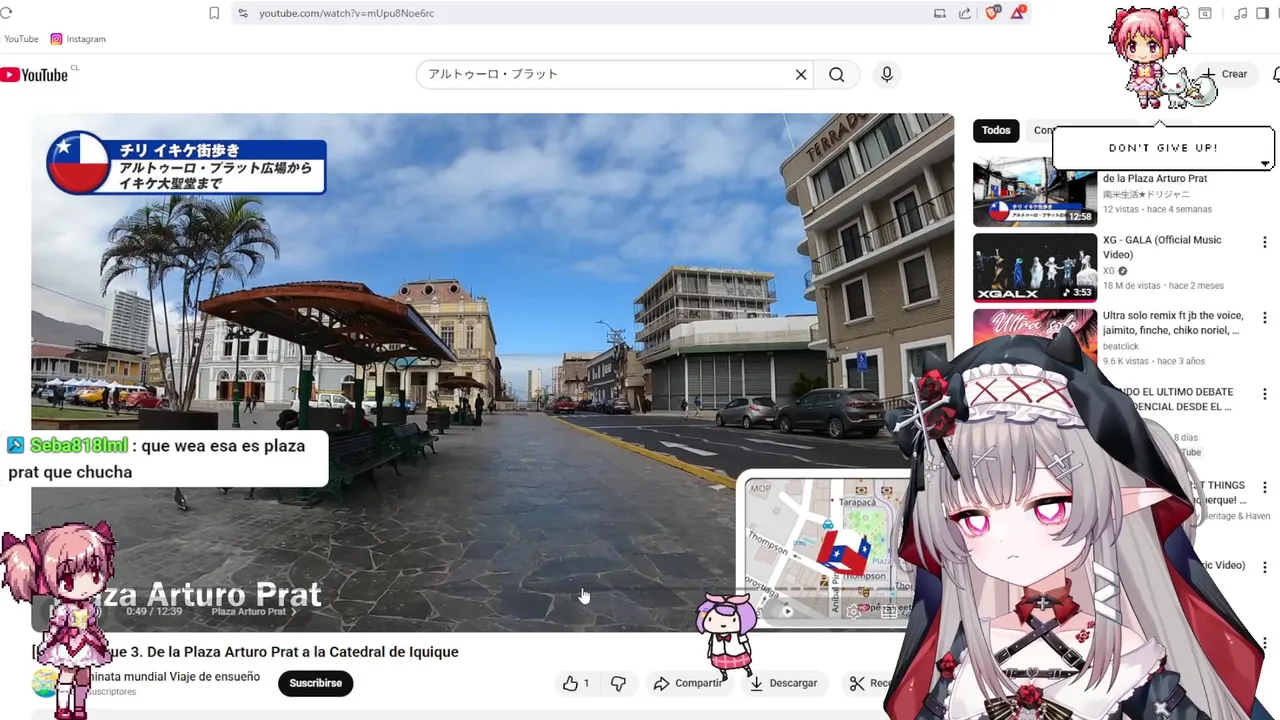Click the share page icon in address bar
1280x720 pixels.
[x=965, y=13]
